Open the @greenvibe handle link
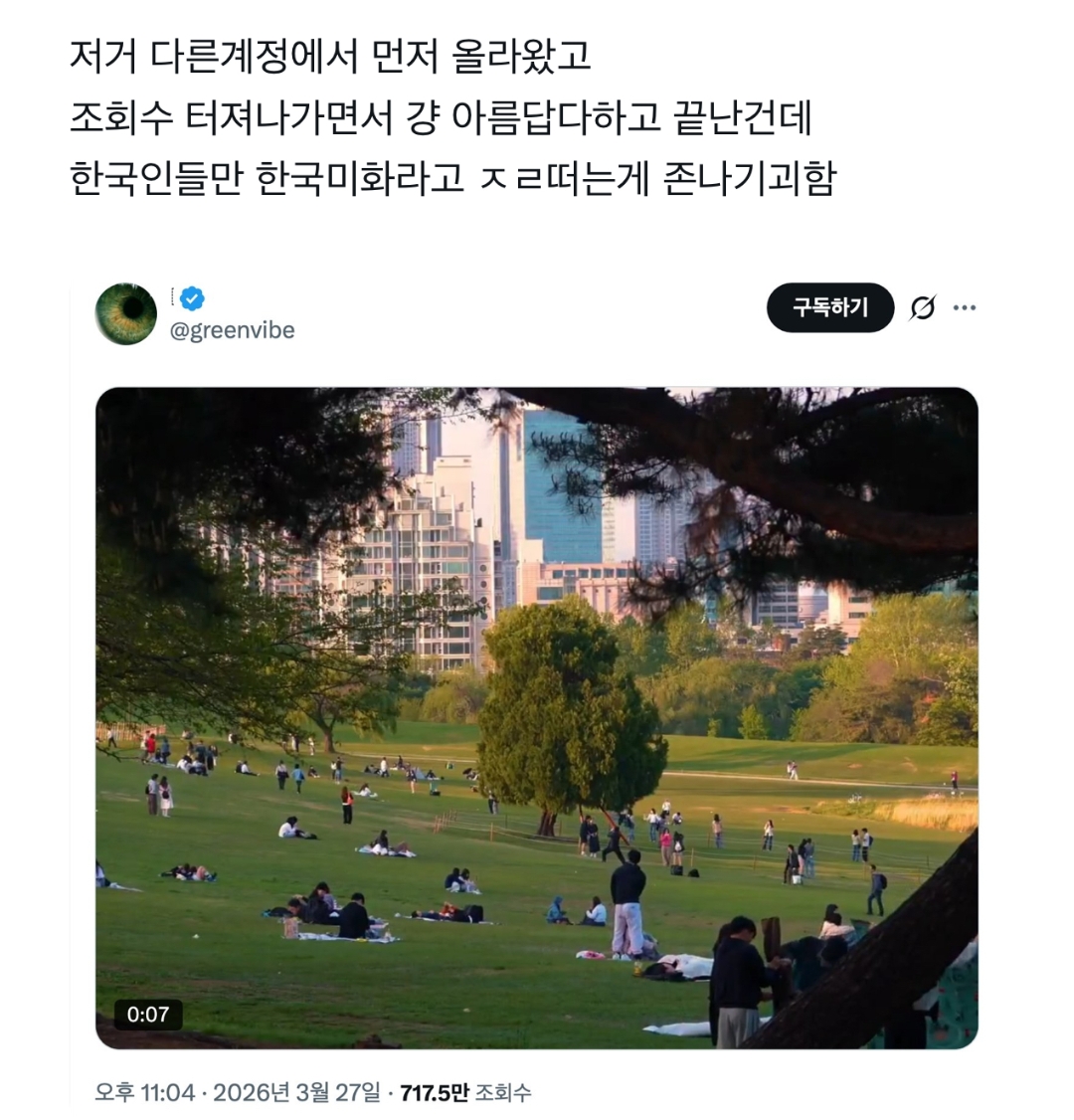This screenshot has height=1120, width=1074. coord(232,330)
